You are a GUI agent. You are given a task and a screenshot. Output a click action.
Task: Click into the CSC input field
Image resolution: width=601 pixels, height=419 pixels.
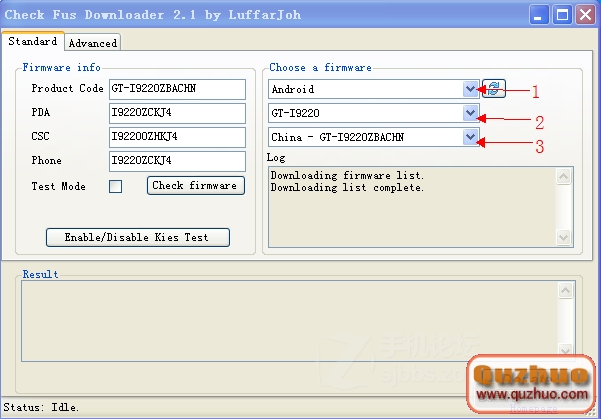177,137
